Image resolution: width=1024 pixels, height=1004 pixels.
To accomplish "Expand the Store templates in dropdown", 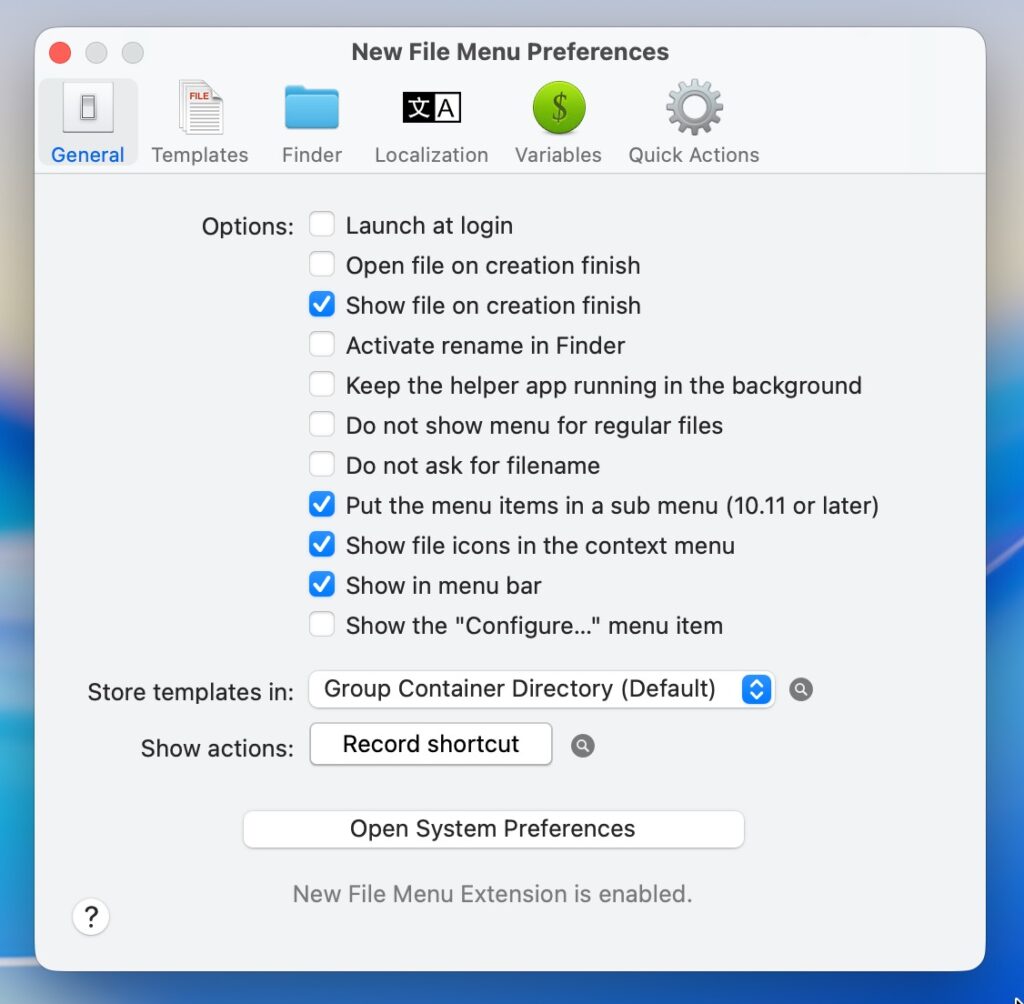I will [541, 689].
